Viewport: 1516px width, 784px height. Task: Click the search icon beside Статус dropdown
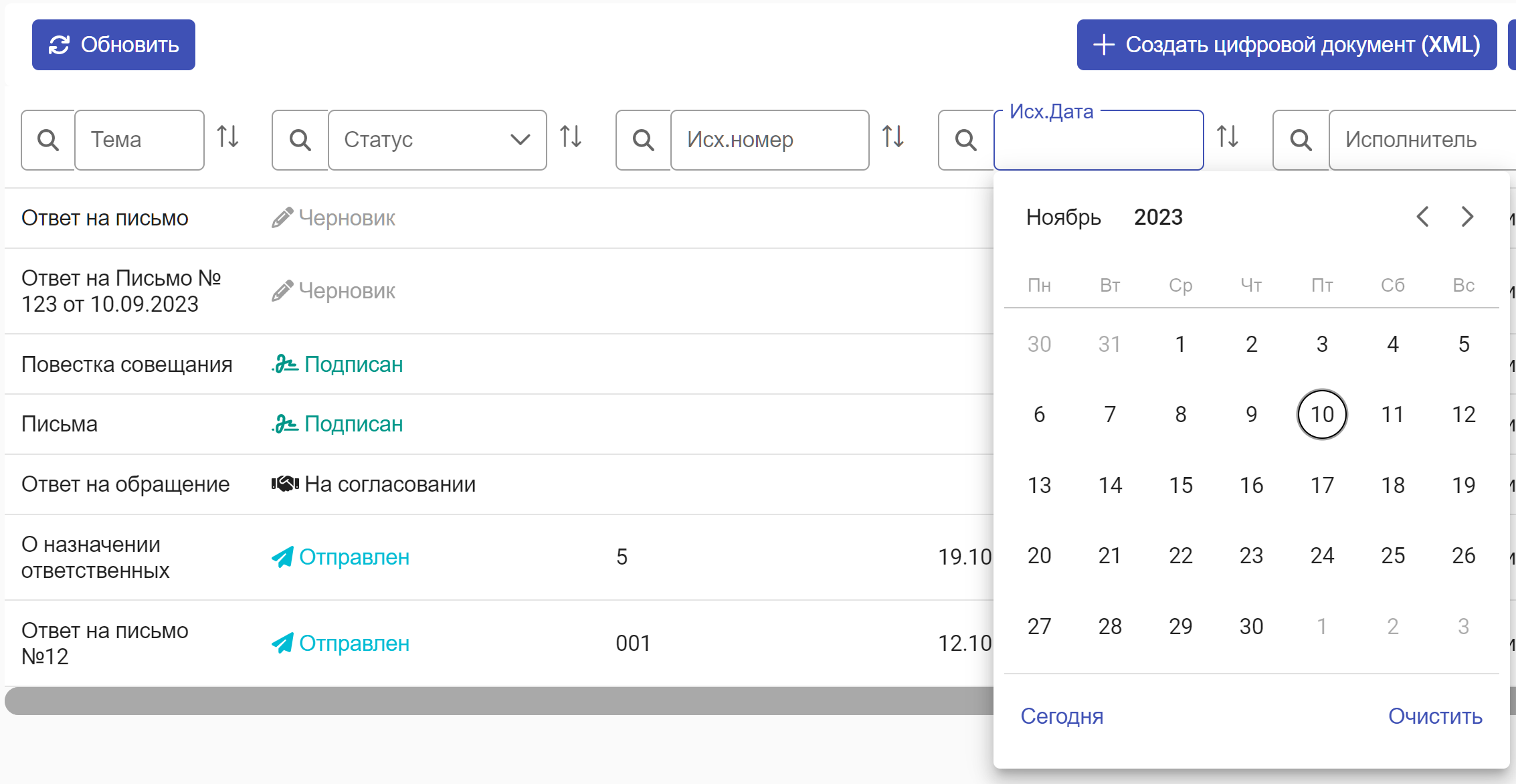[x=300, y=140]
